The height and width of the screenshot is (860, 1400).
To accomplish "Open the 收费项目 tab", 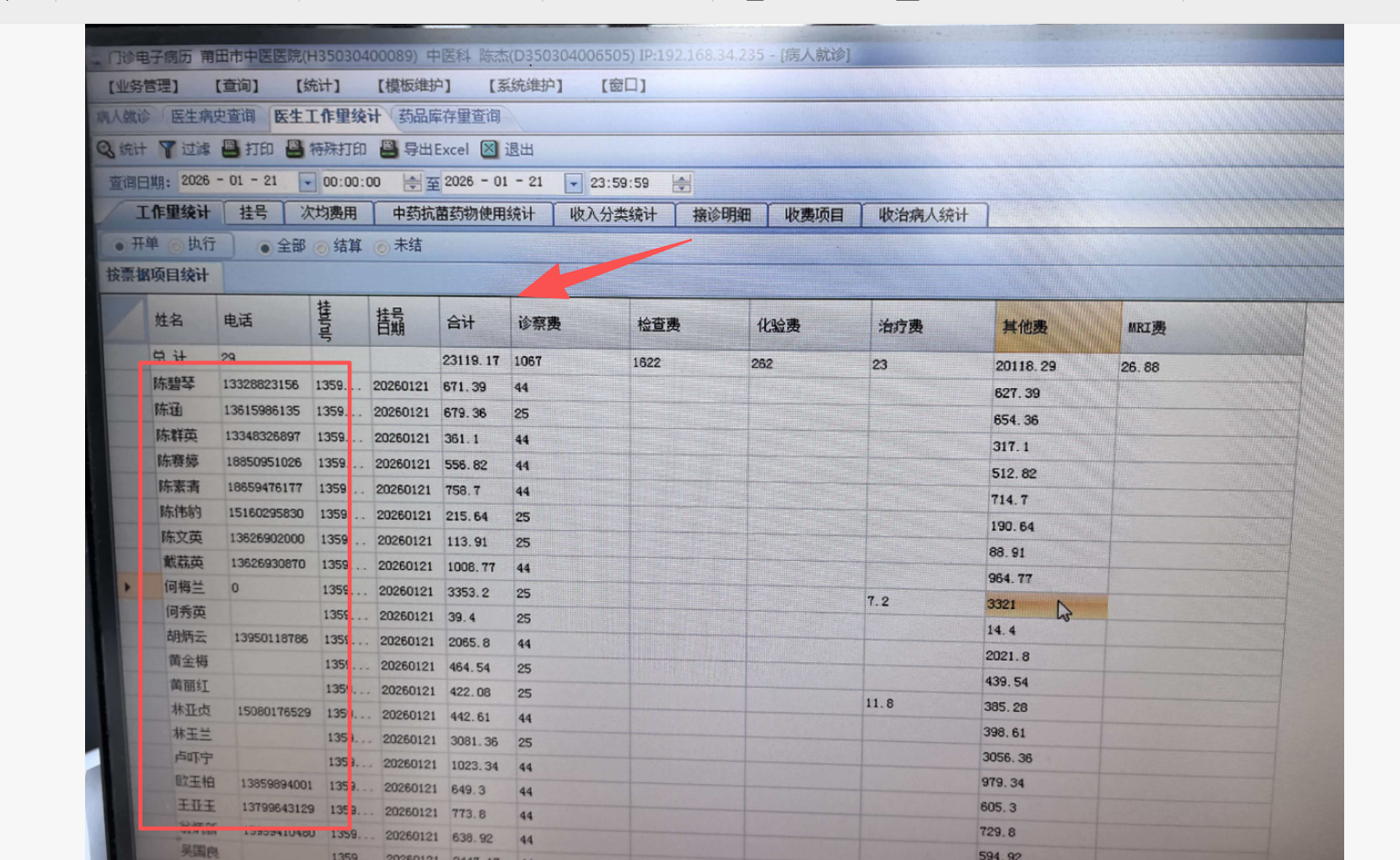I will (814, 215).
